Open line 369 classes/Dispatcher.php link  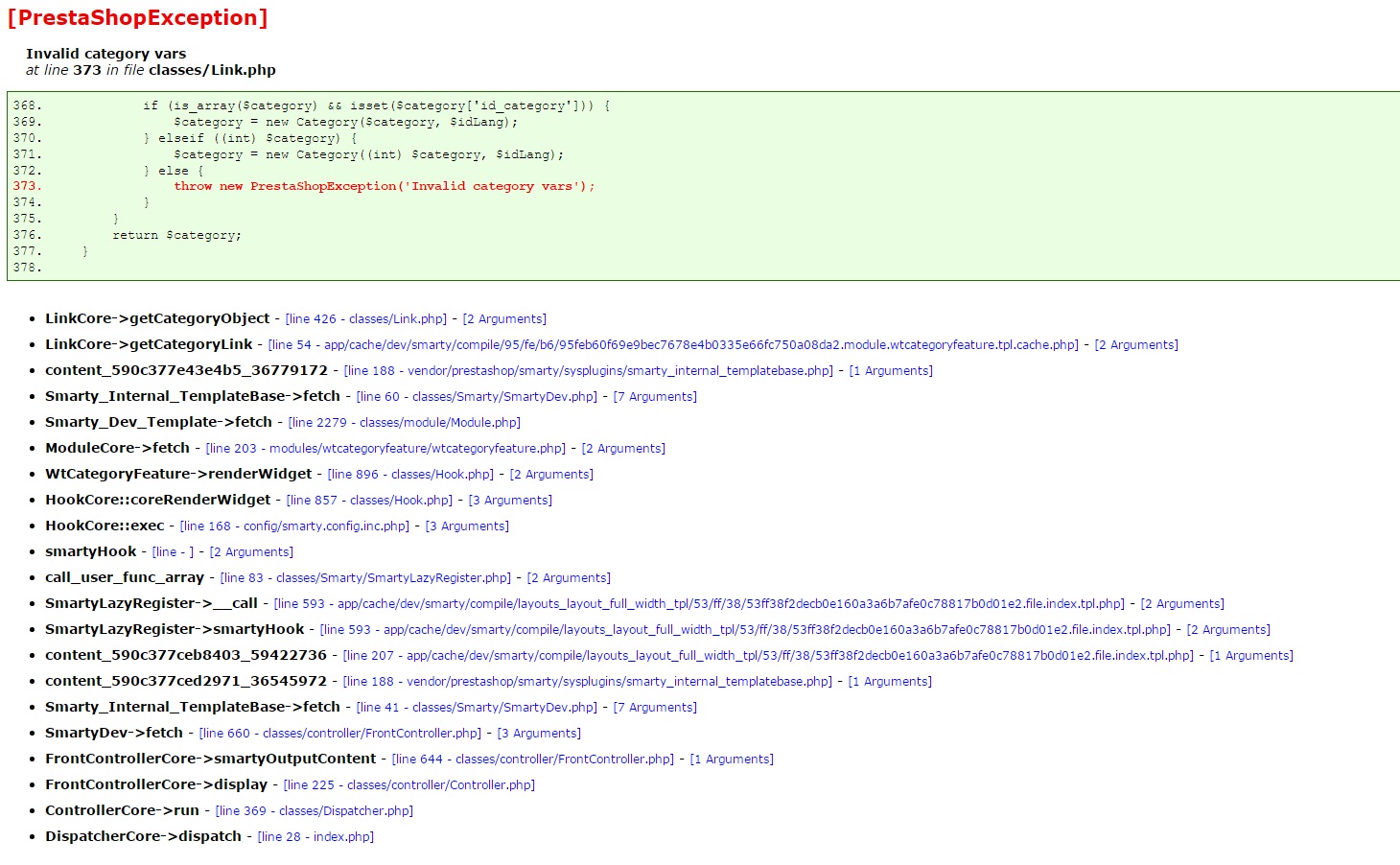(315, 811)
